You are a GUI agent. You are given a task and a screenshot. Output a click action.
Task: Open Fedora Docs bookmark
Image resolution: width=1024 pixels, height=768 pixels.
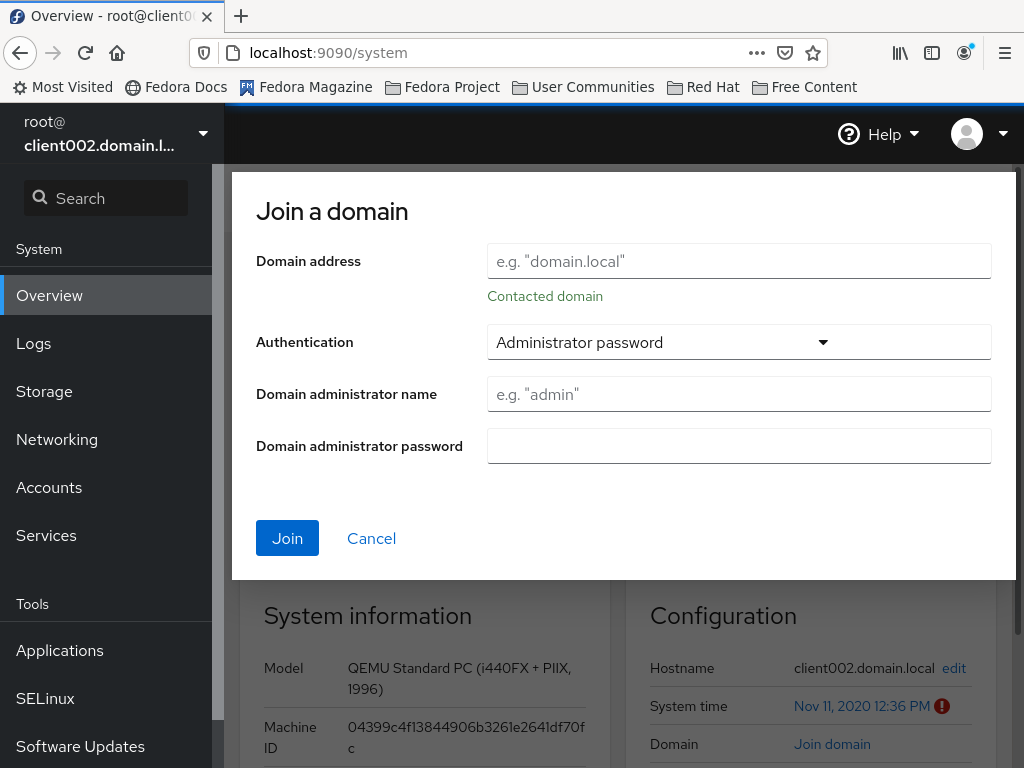point(176,88)
